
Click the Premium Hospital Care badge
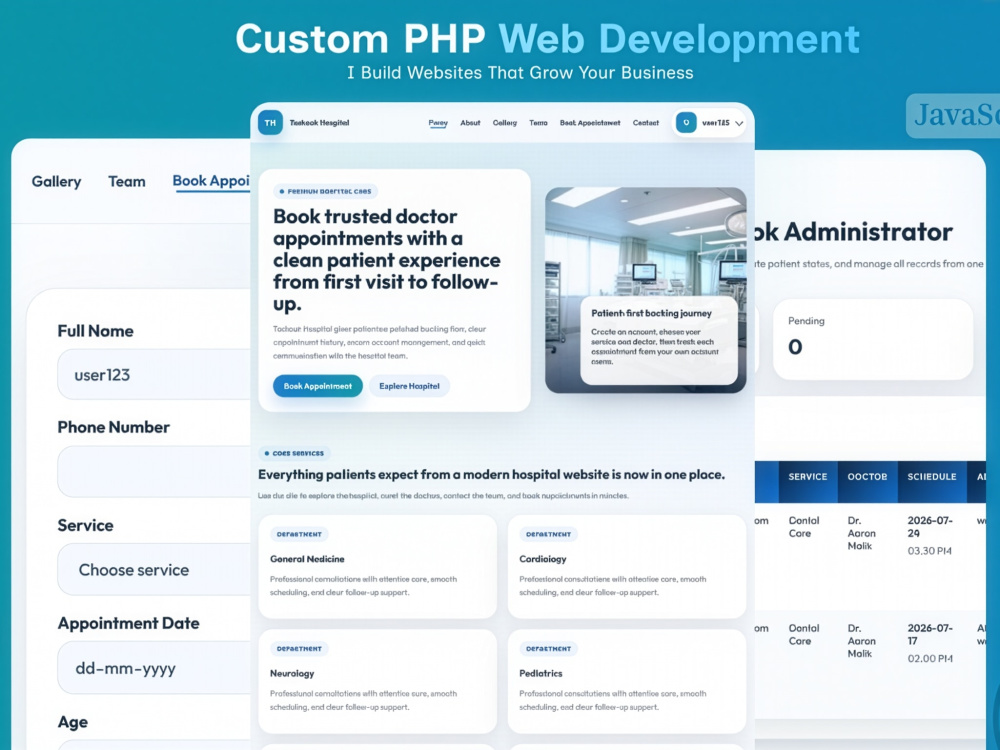(325, 191)
